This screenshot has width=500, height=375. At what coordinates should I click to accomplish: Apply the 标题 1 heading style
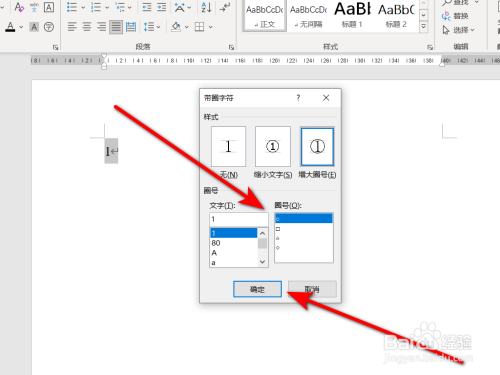352,15
